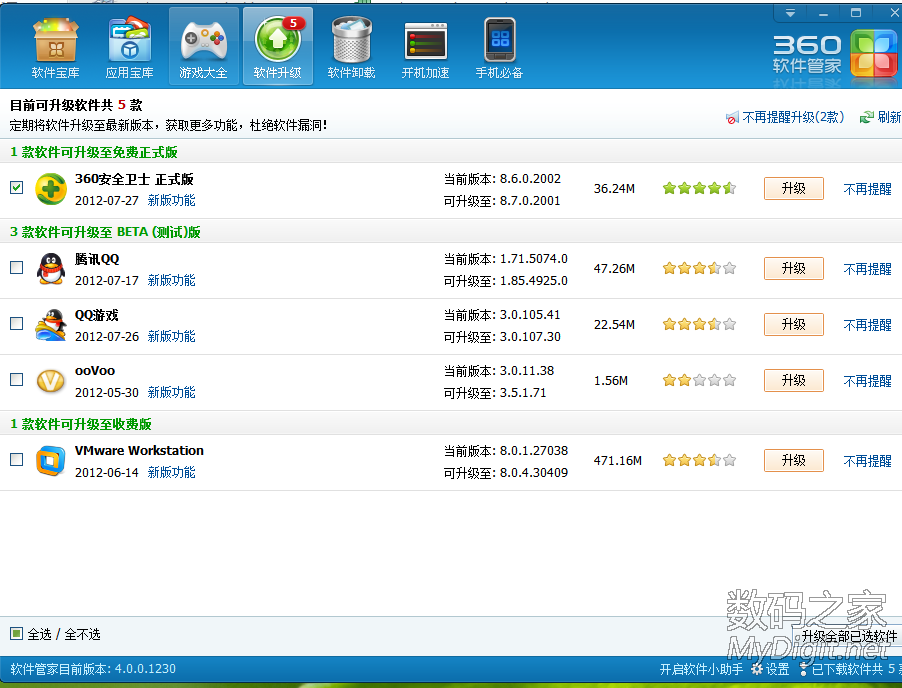Open 软件卸载 uninstall section
This screenshot has height=688, width=902.
click(351, 48)
